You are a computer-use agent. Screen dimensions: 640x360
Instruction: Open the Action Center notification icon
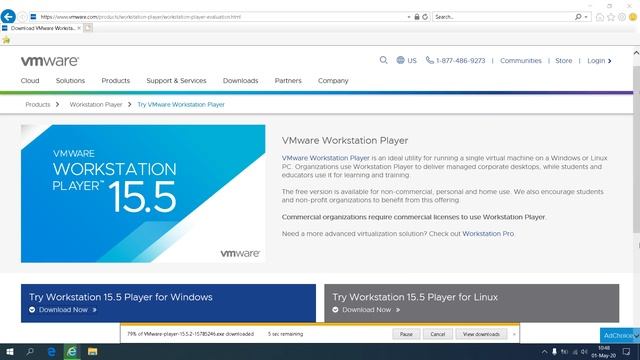coord(627,351)
